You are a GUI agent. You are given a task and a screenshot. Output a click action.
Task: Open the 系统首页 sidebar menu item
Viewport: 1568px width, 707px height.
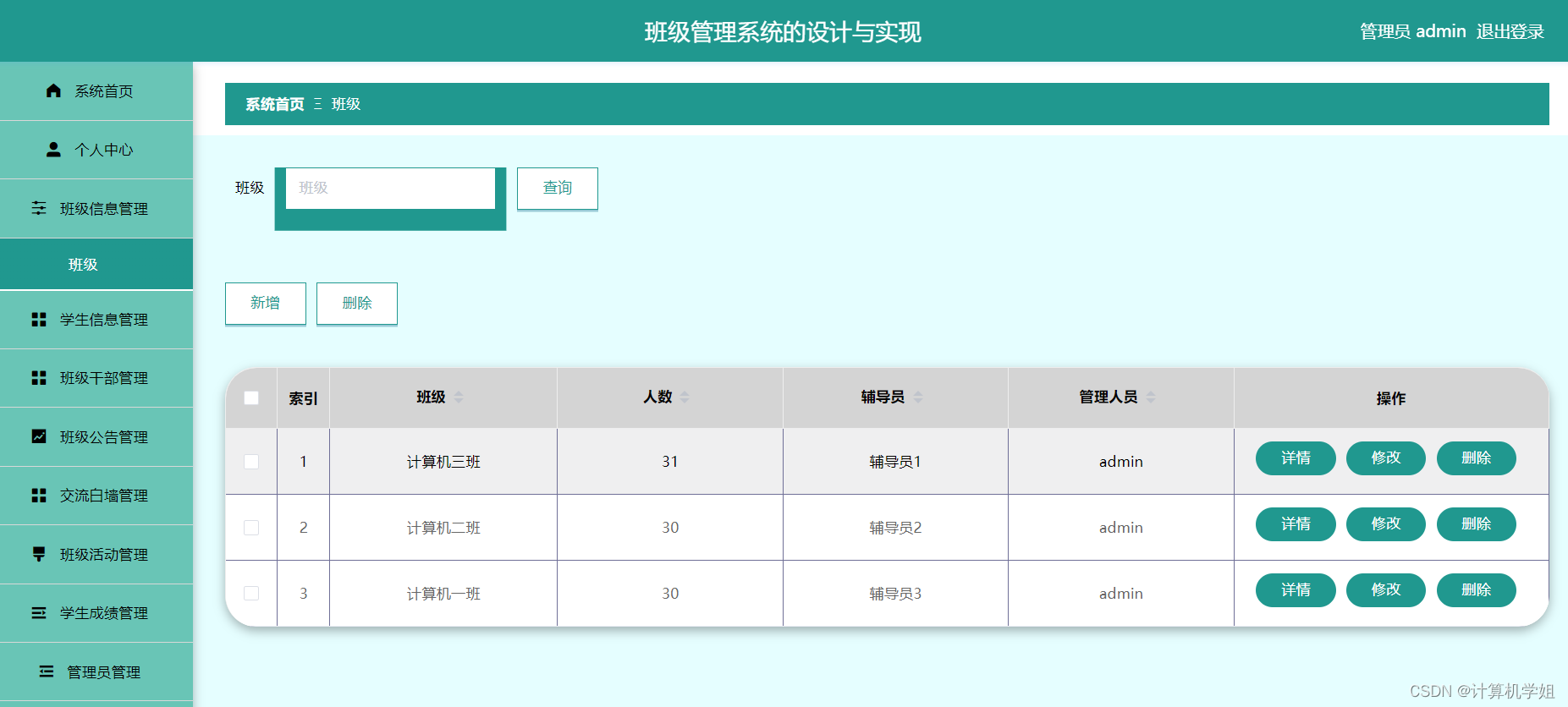pos(96,91)
